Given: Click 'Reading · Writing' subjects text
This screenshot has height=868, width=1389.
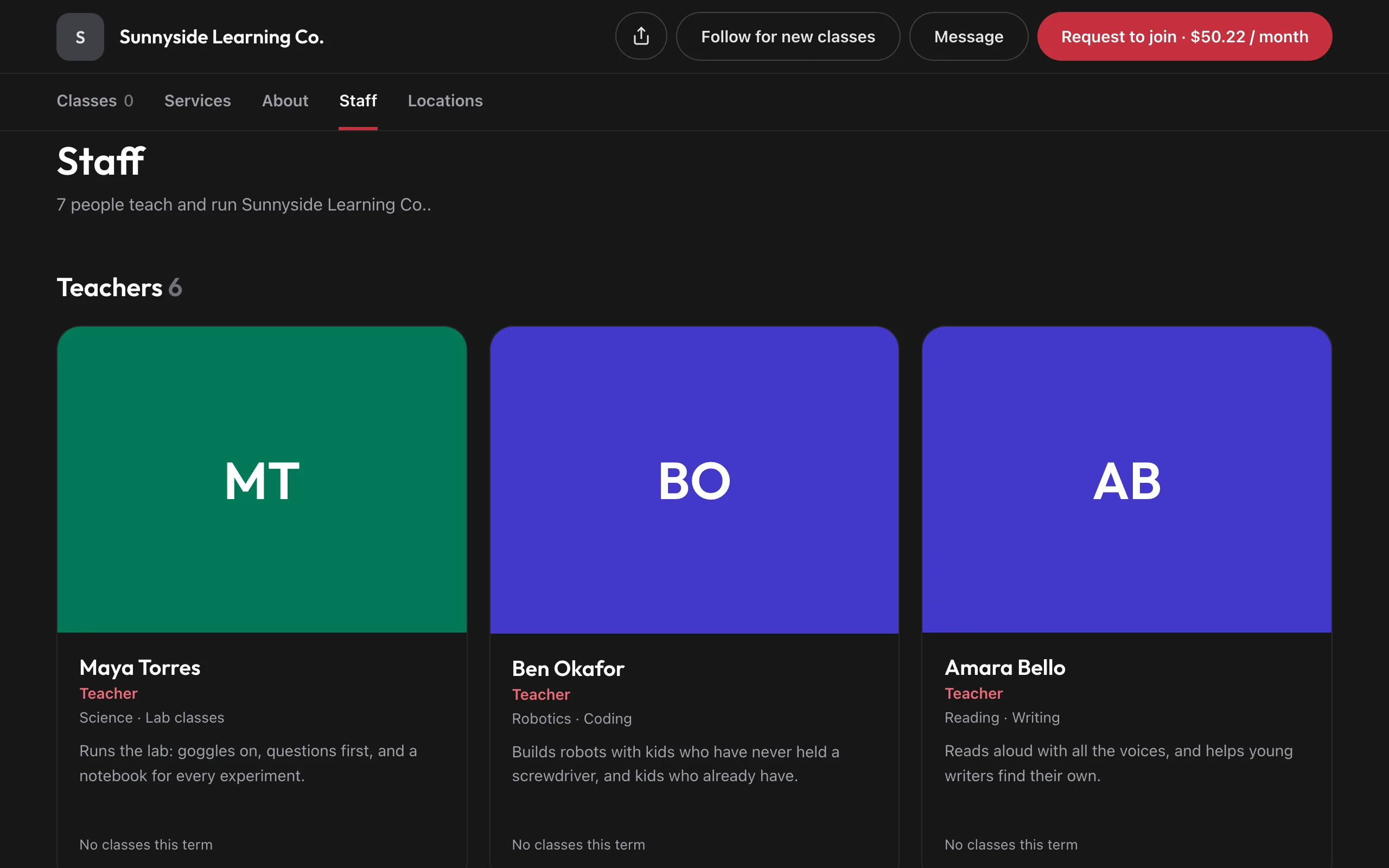Looking at the screenshot, I should tap(1002, 718).
